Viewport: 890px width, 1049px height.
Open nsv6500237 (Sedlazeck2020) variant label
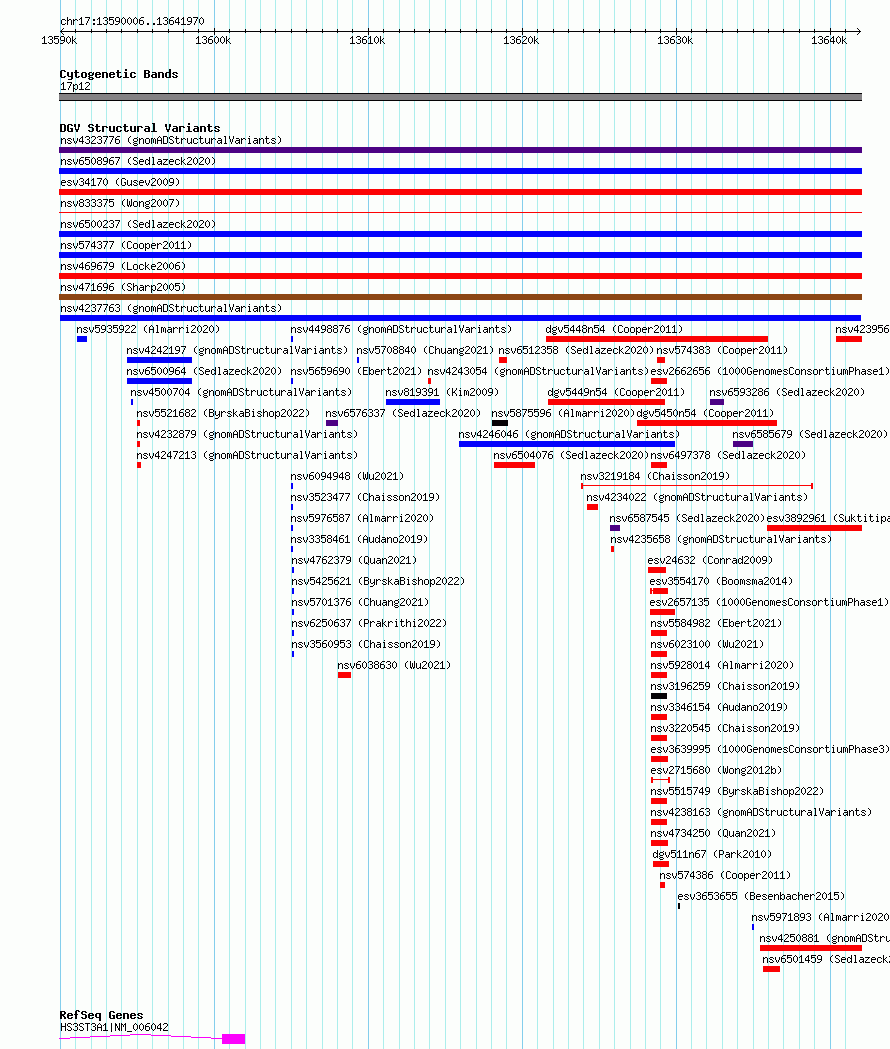tap(138, 224)
